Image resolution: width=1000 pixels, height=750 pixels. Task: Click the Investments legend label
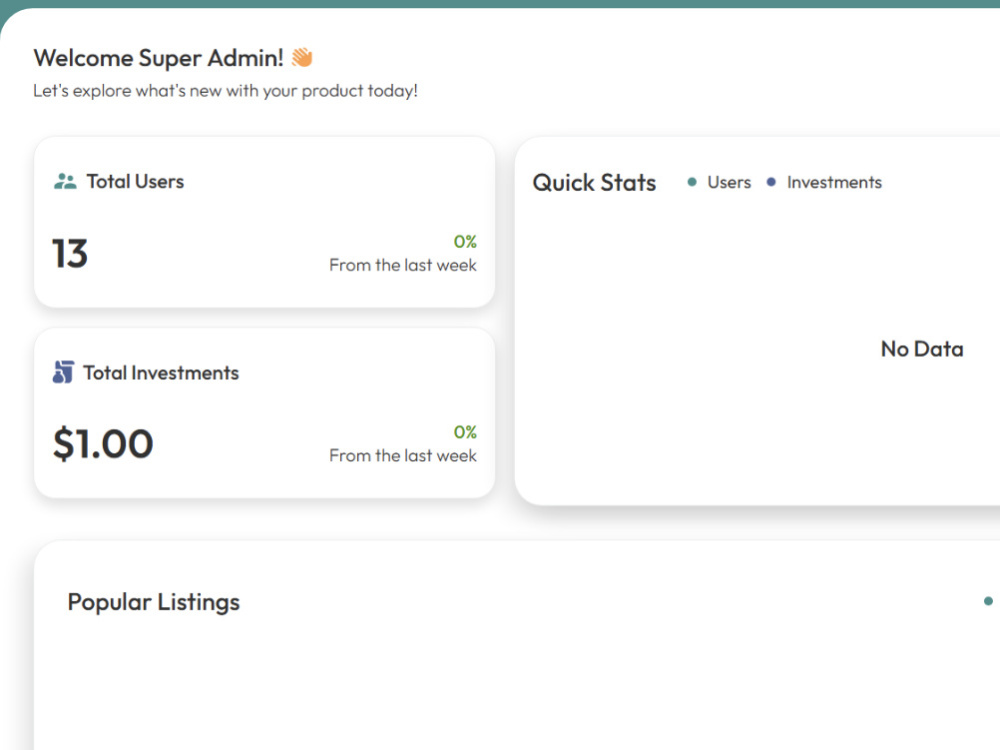coord(834,182)
